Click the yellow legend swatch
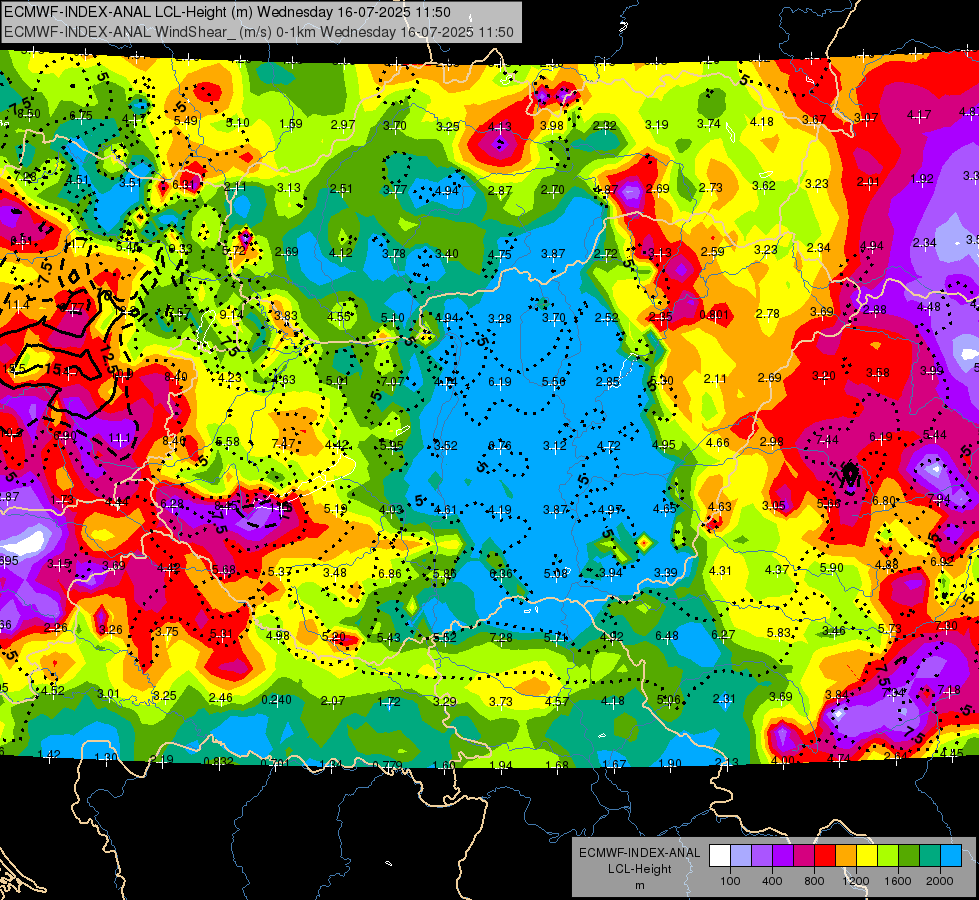Viewport: 979px width, 900px height. point(867,856)
